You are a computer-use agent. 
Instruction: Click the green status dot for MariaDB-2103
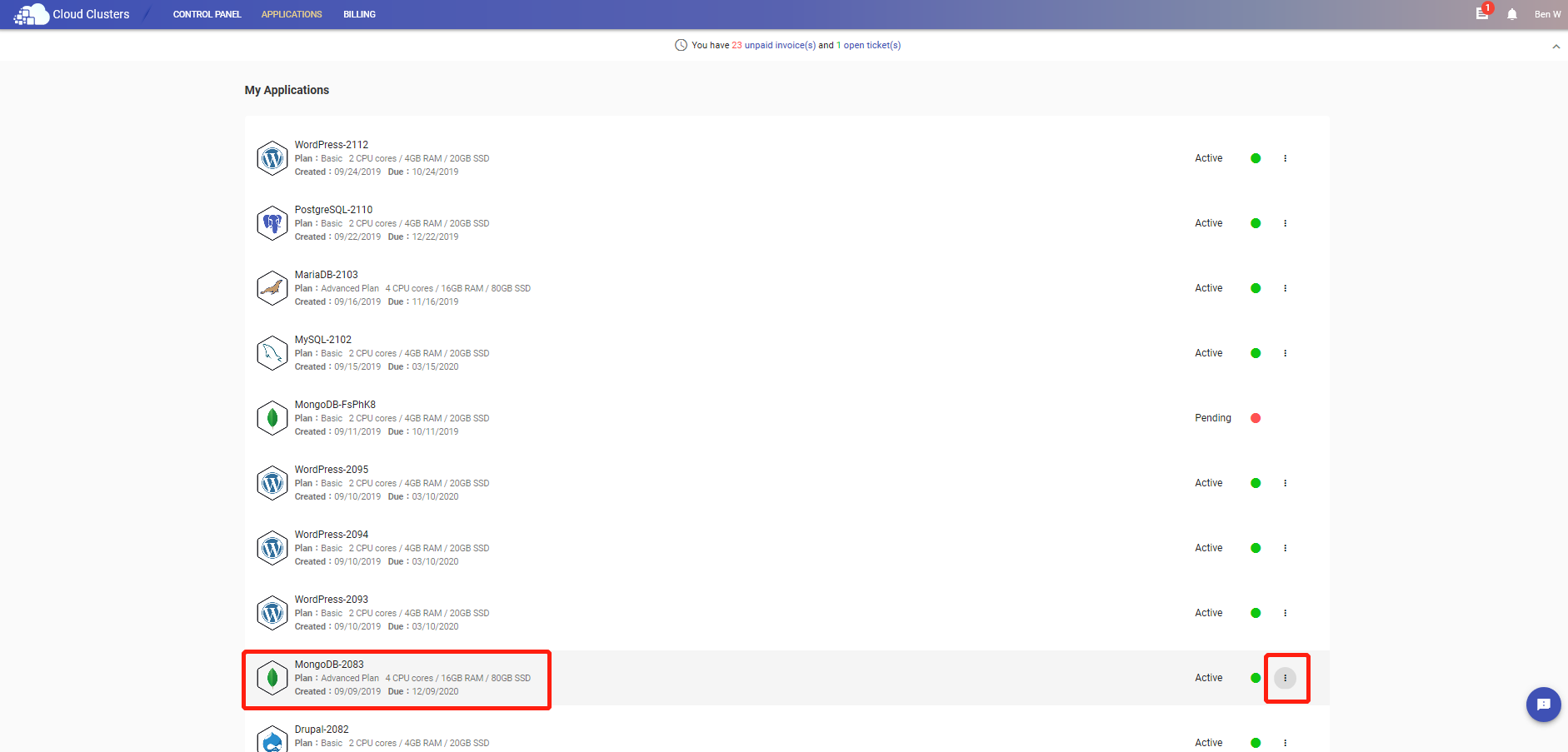[1256, 288]
